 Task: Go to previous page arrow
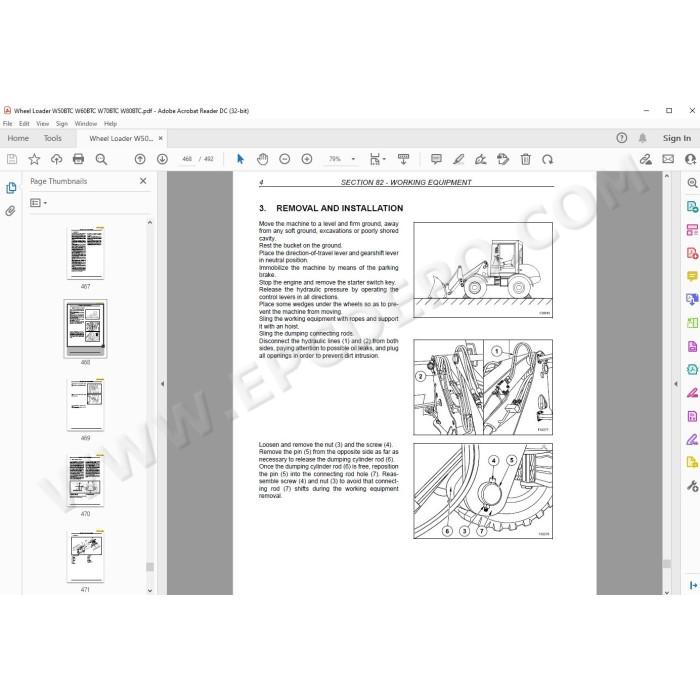click(x=140, y=159)
